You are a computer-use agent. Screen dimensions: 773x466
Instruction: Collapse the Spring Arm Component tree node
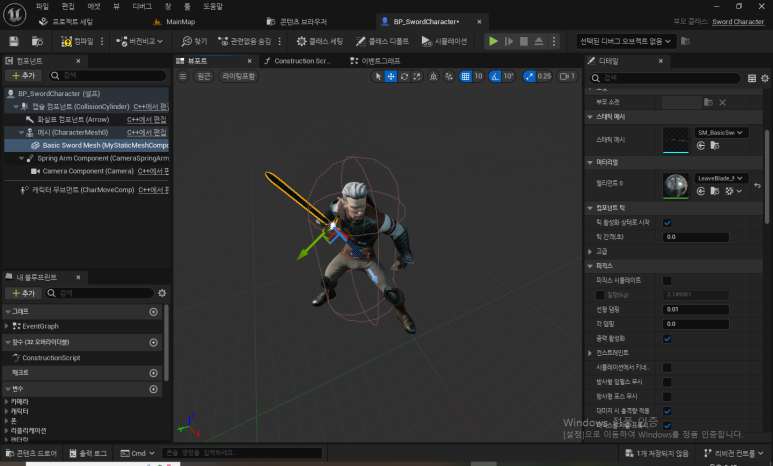(21, 158)
